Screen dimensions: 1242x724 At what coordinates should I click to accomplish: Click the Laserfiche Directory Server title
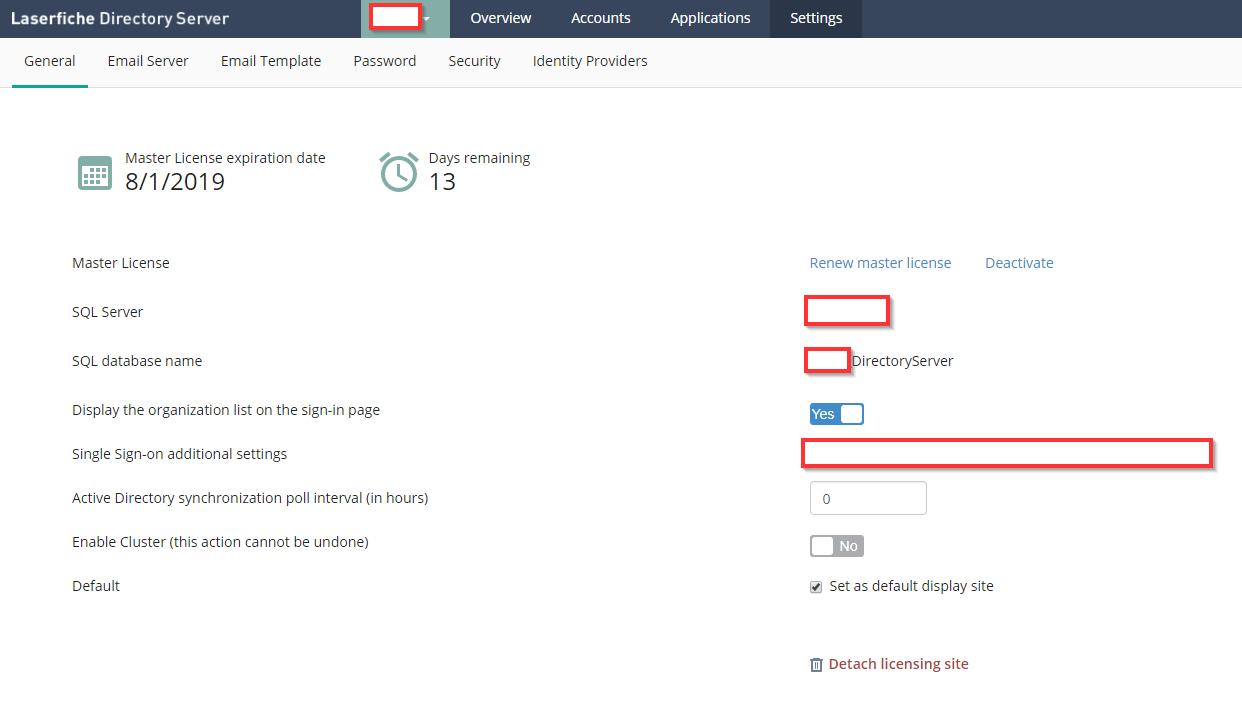coord(120,19)
